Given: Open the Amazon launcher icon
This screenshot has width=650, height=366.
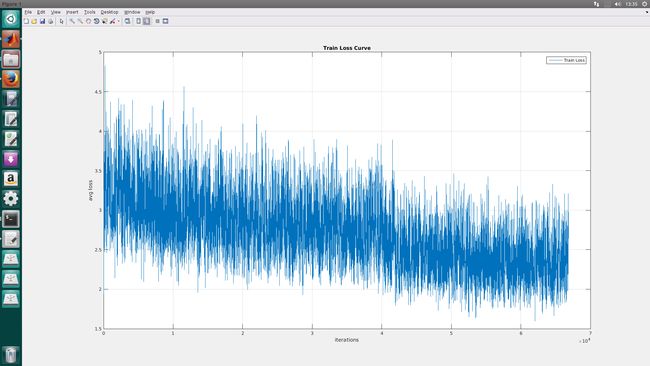Looking at the screenshot, I should click(11, 179).
